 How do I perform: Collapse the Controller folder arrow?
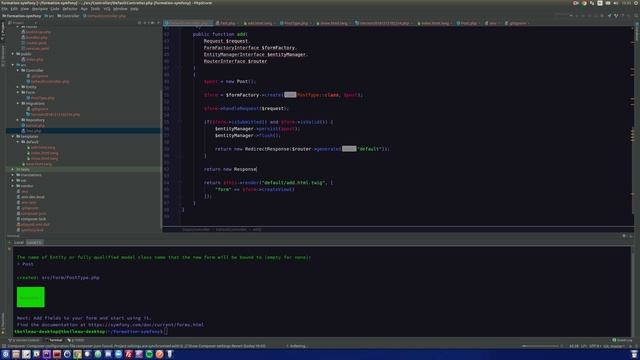18,71
